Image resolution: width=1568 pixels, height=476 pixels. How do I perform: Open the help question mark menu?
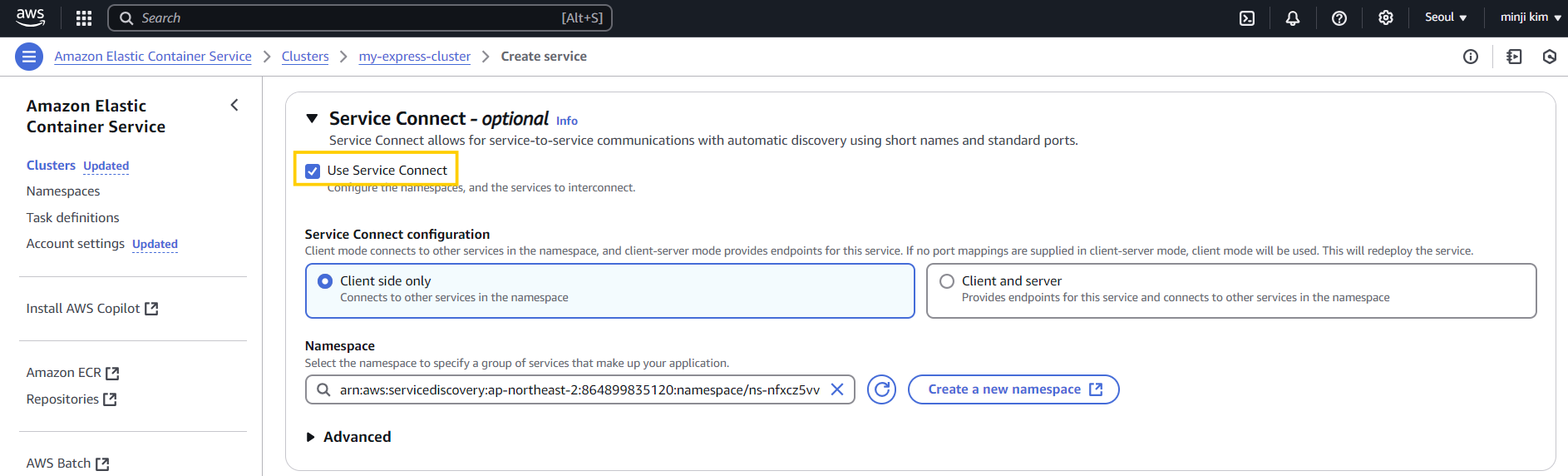(x=1339, y=18)
